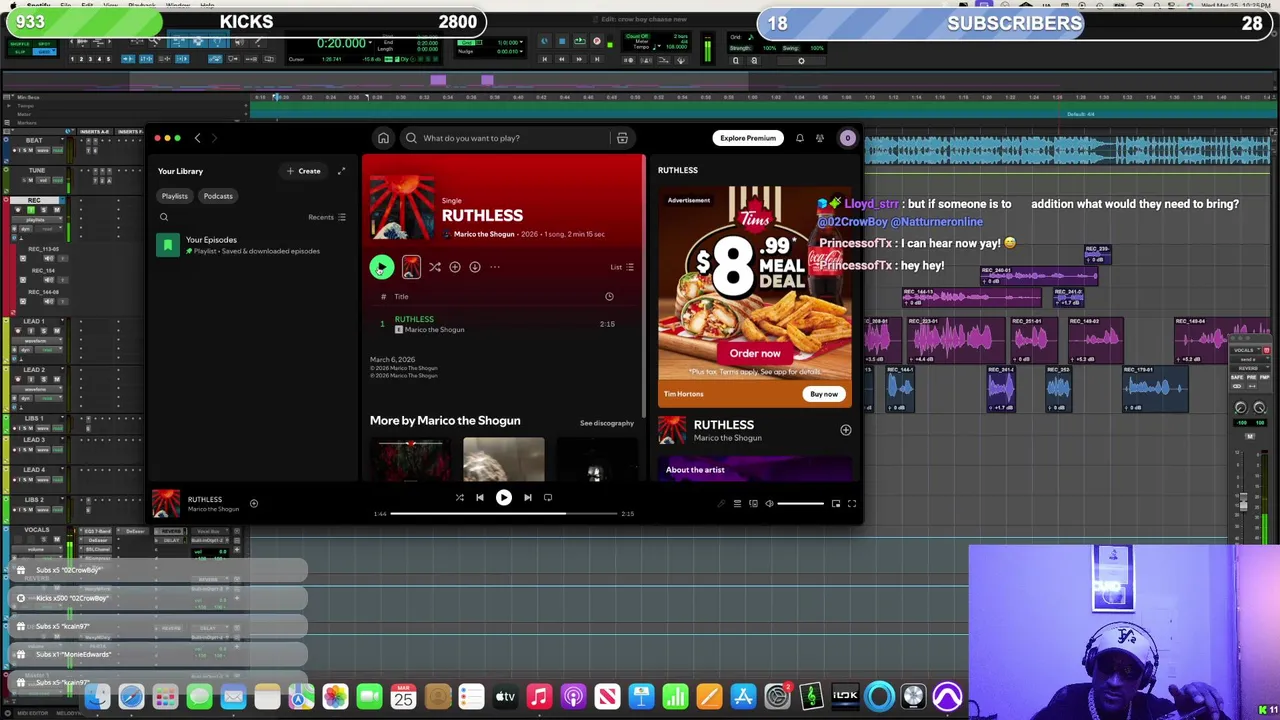Add RUTHLESS in the right now-playing panel
The image size is (1280, 720).
[845, 430]
